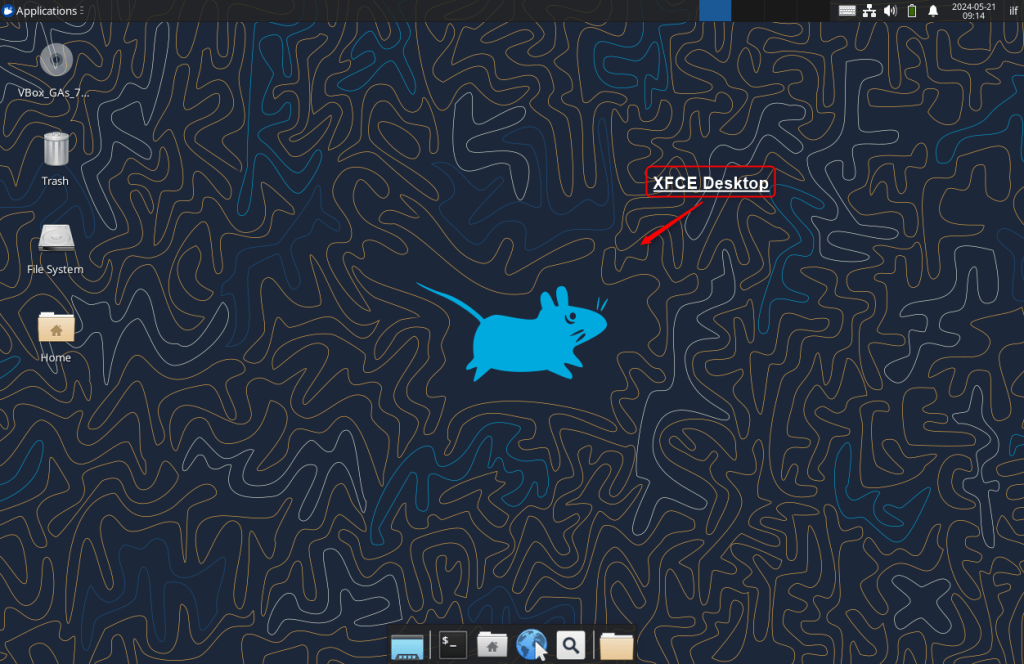This screenshot has width=1024, height=664.
Task: Open the volume control speaker icon
Action: (x=890, y=10)
